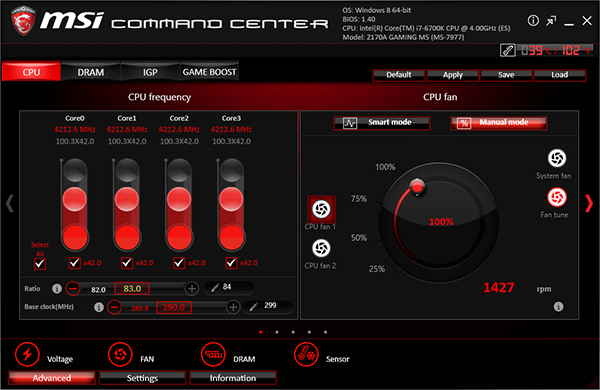Click the Base clock 290.0 value field
The width and height of the screenshot is (600, 390).
tap(174, 307)
